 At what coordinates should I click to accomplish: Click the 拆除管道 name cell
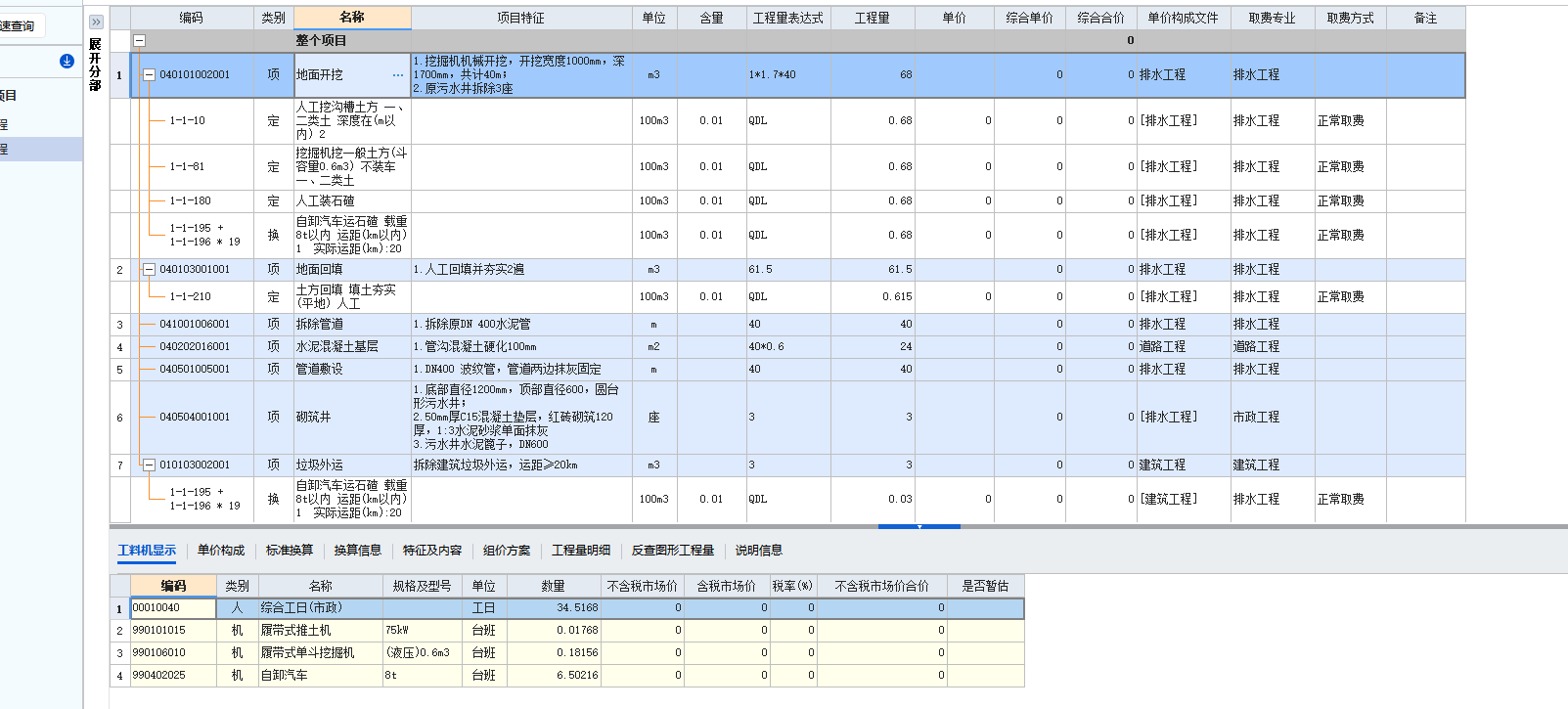coord(352,324)
